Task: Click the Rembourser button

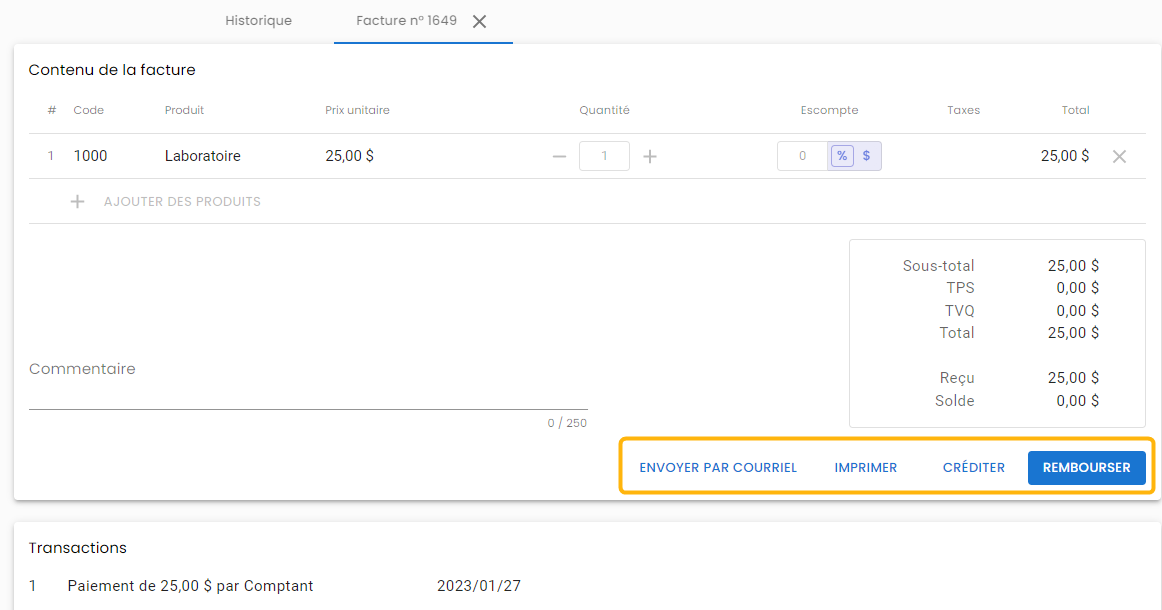Action: click(1086, 468)
